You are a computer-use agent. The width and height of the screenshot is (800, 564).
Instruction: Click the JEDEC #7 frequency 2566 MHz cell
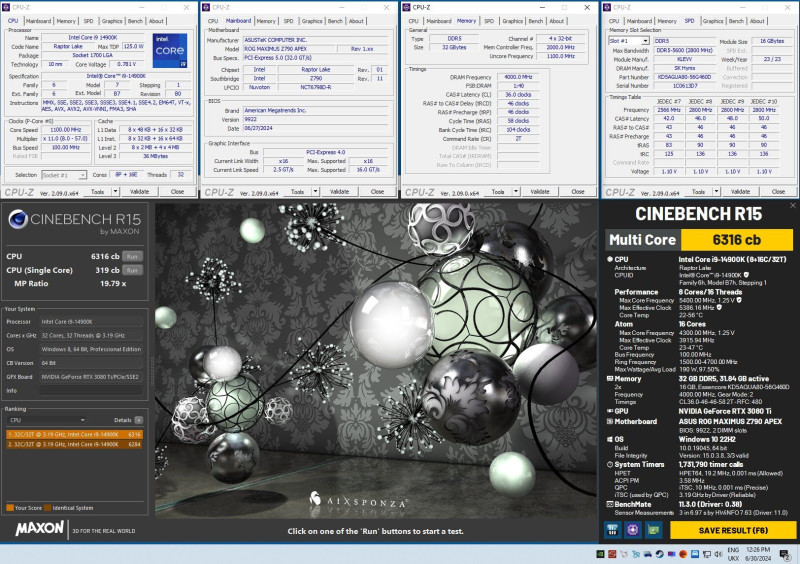point(669,110)
